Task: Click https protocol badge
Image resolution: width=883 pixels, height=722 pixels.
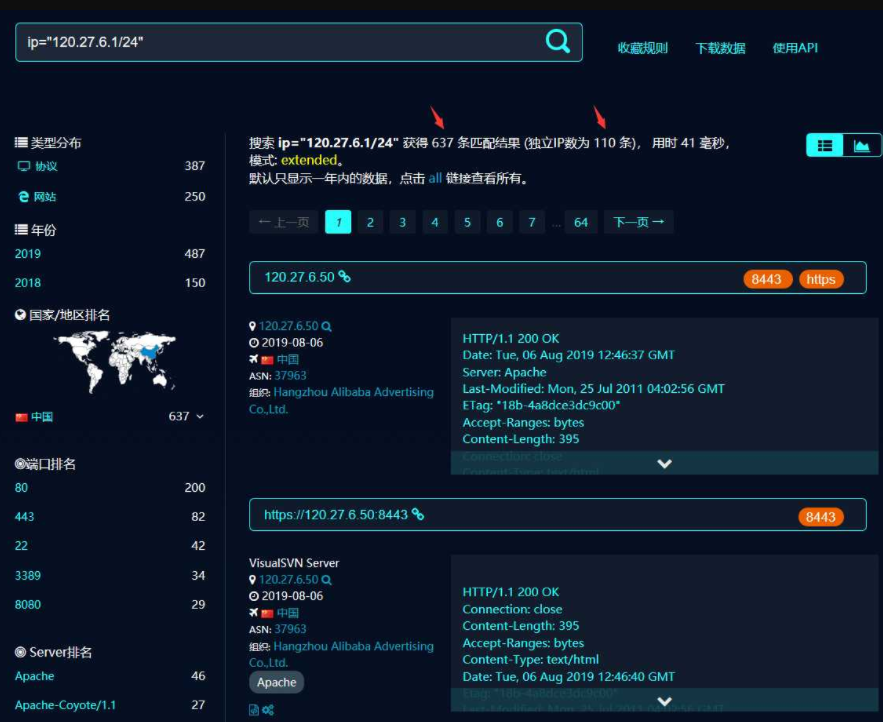Action: tap(820, 279)
